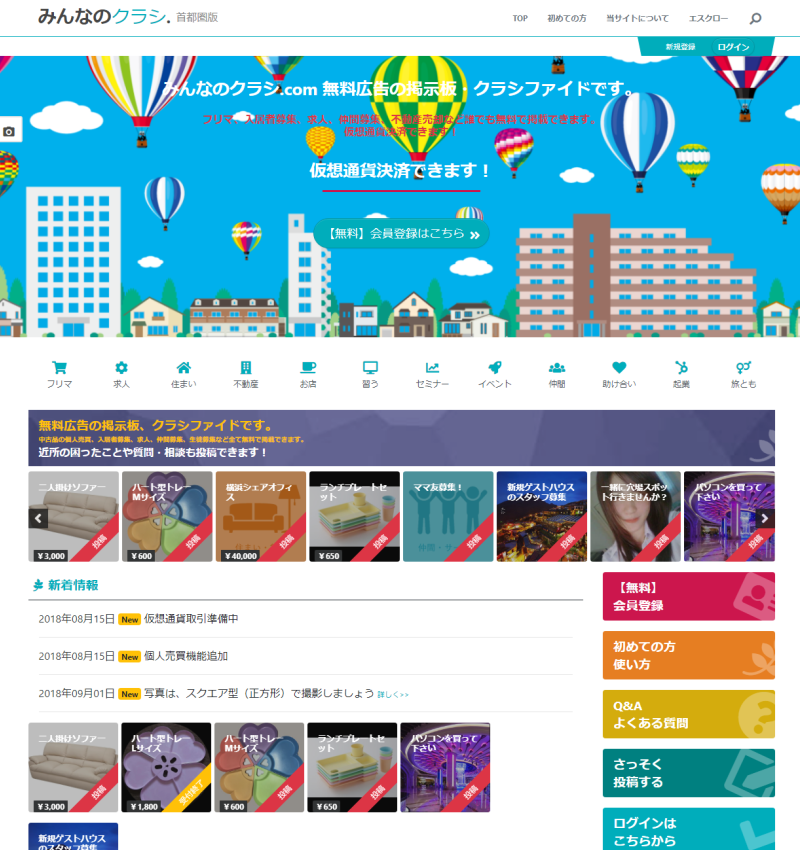Open the セミナー chart icon

432,368
